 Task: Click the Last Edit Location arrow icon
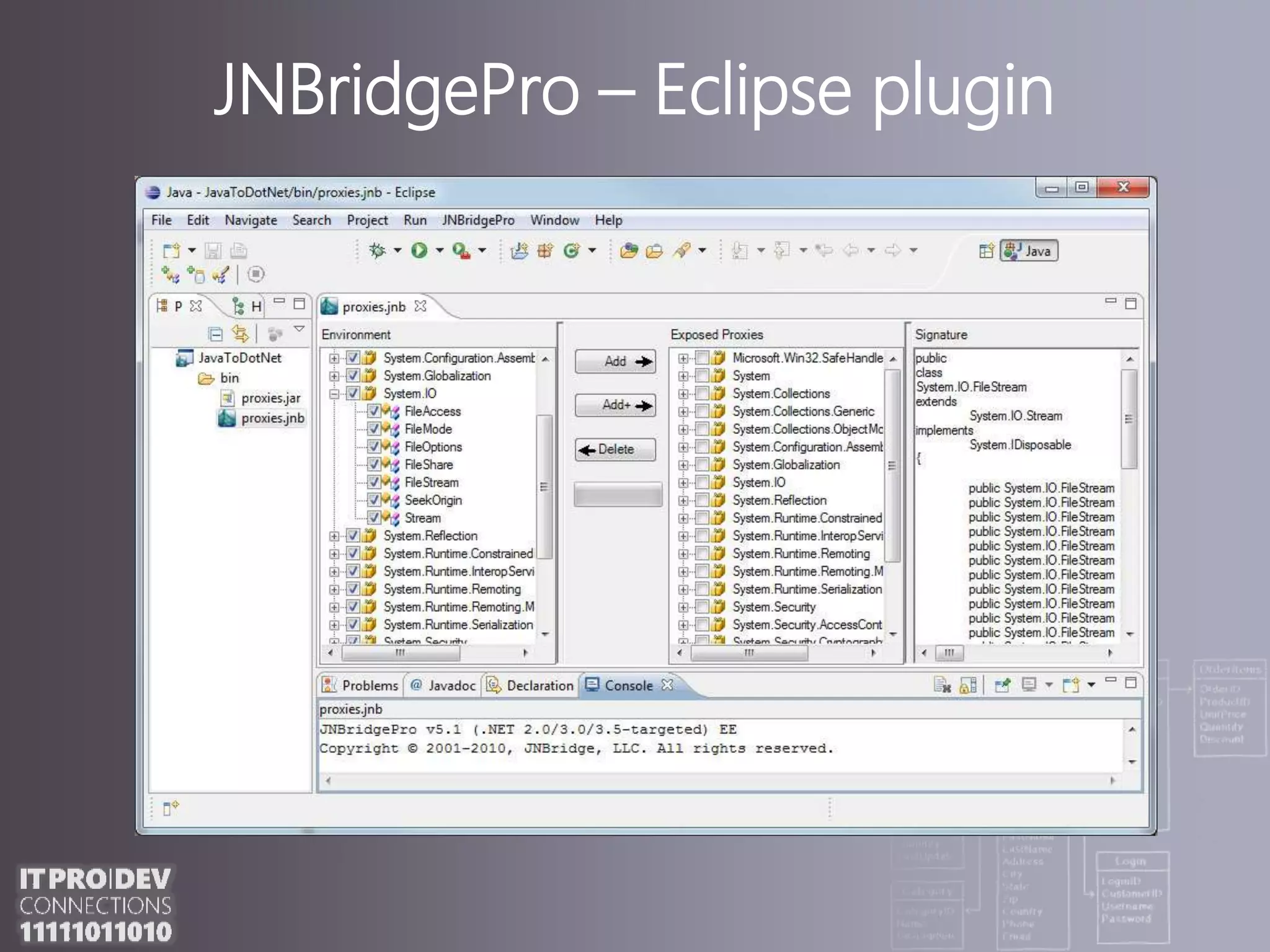tap(824, 250)
